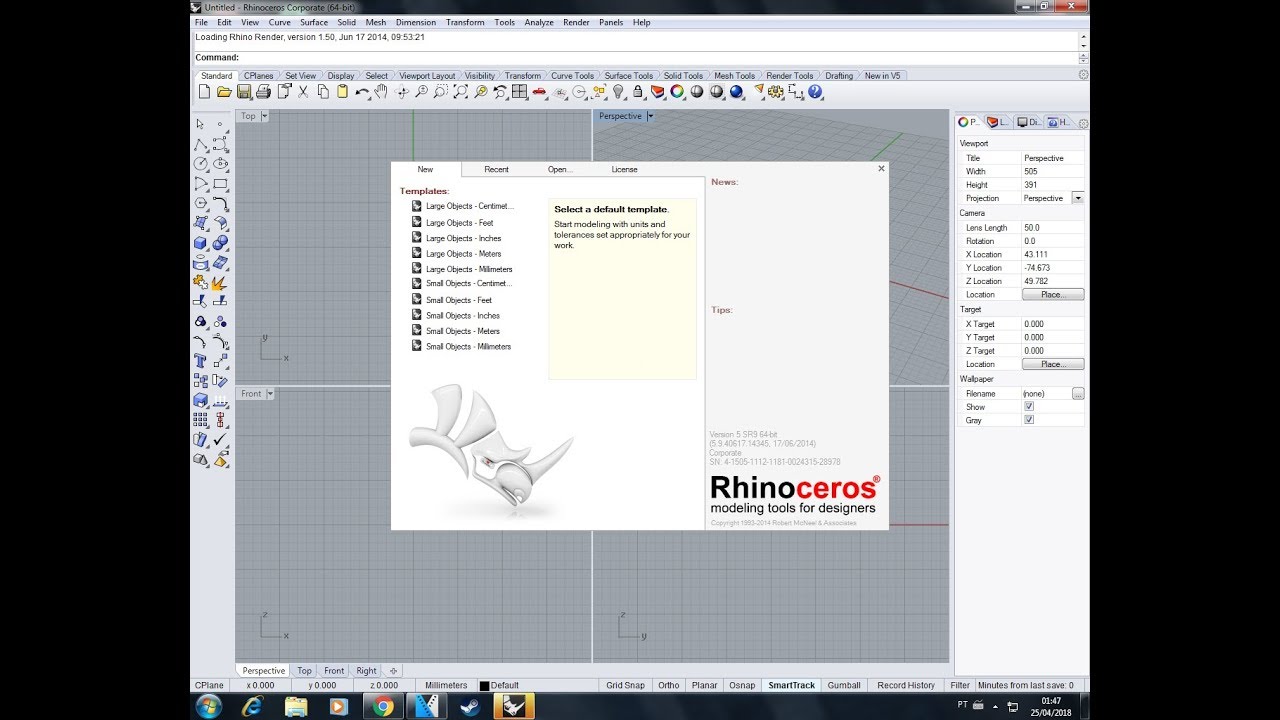The width and height of the screenshot is (1280, 720).
Task: Toggle the Show wallpaper checkbox
Action: [x=1029, y=407]
